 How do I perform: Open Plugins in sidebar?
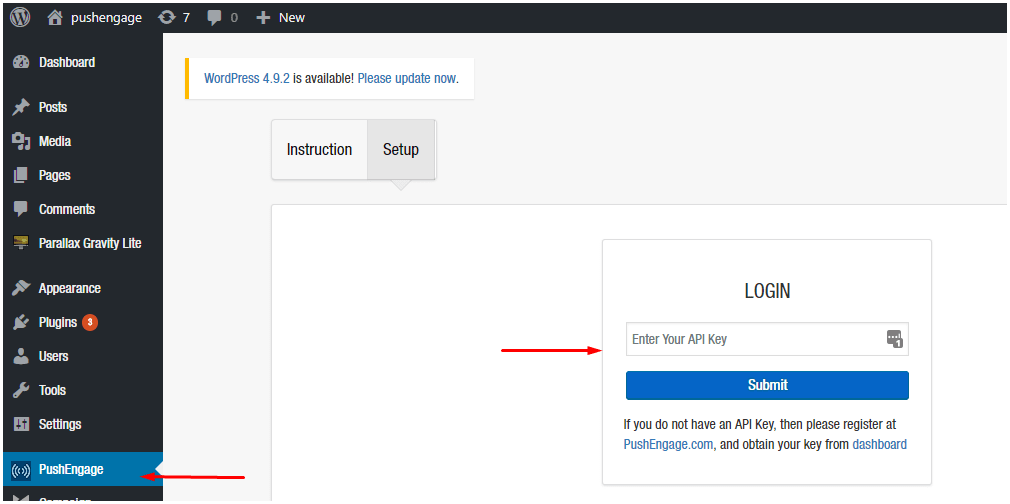coord(58,322)
